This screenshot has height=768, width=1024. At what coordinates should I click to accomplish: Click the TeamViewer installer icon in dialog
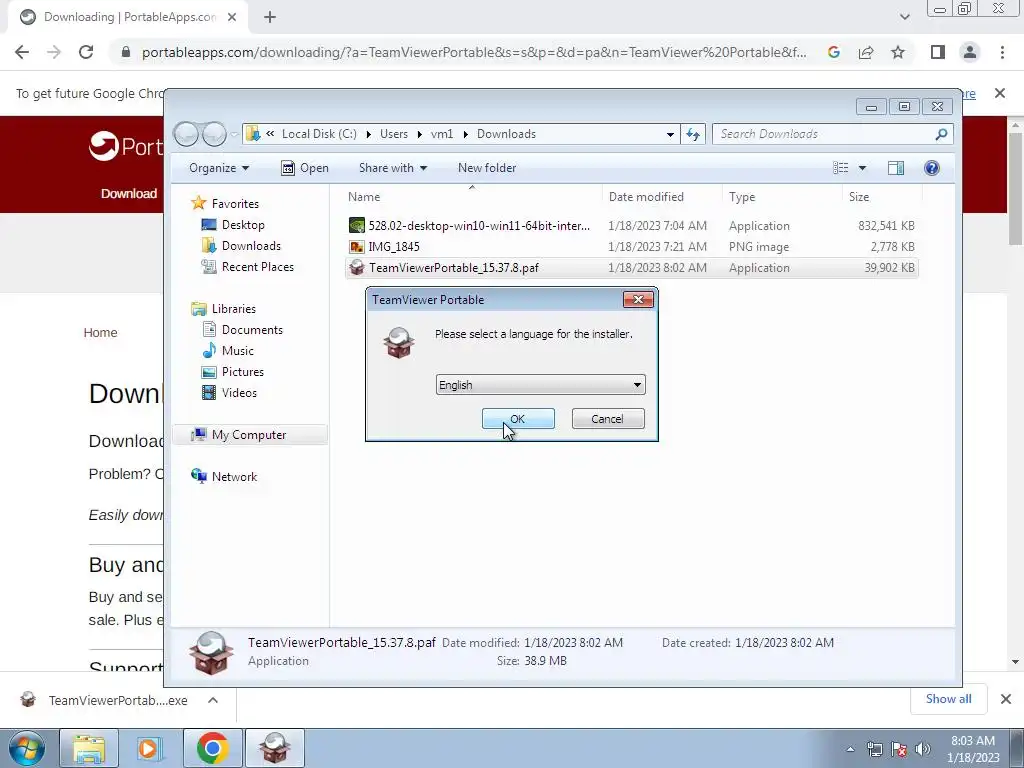coord(398,343)
